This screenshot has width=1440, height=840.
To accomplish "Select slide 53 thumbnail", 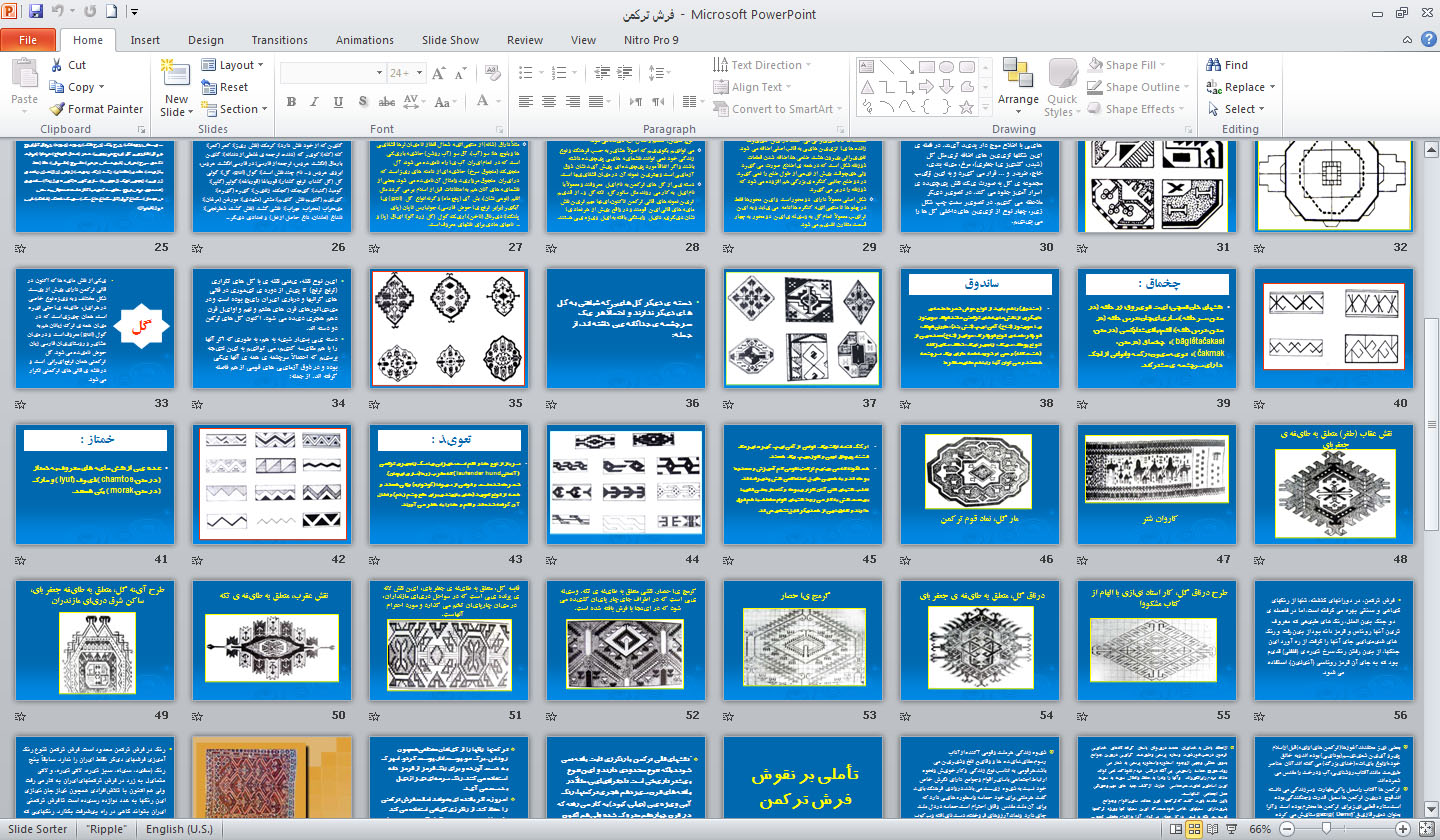I will (x=801, y=639).
